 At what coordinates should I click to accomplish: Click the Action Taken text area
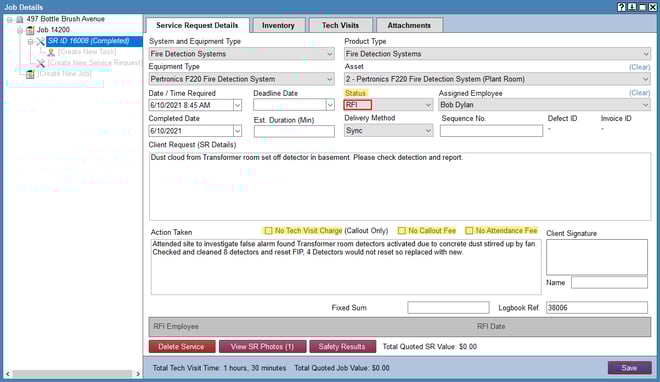point(346,267)
